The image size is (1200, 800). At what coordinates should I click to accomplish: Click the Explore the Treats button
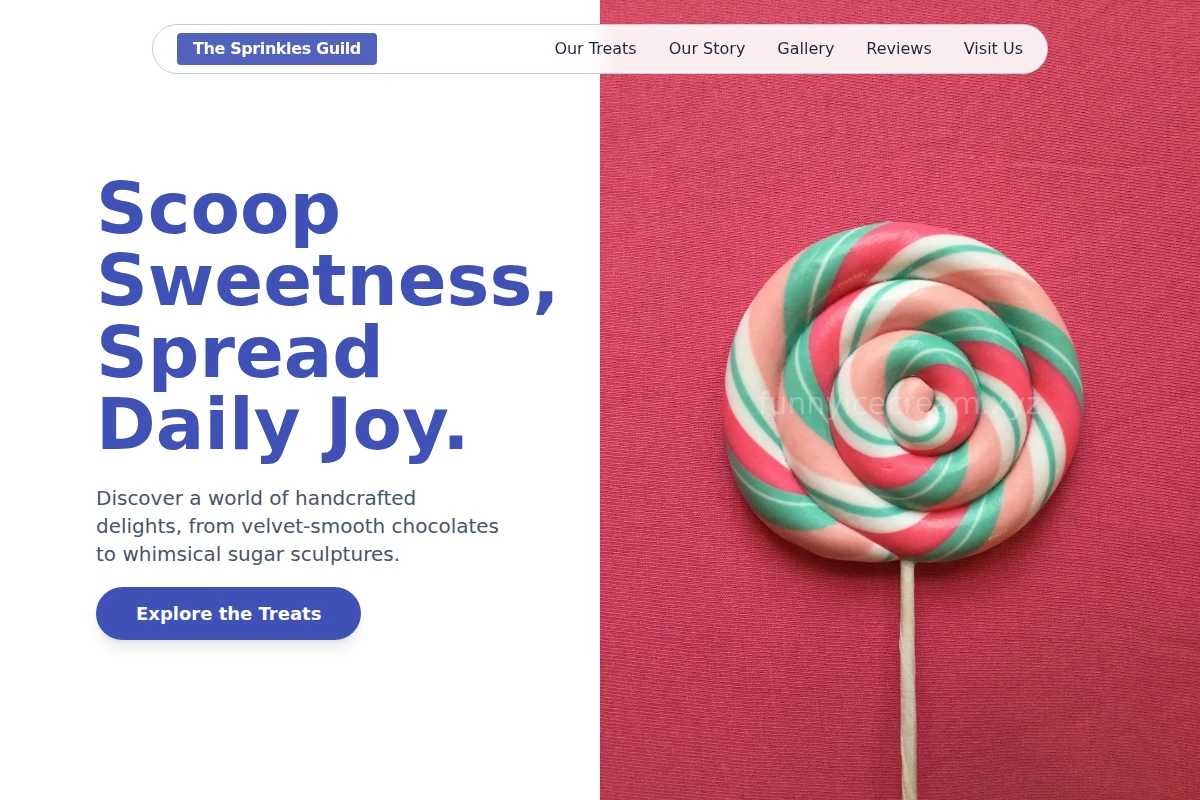228,613
